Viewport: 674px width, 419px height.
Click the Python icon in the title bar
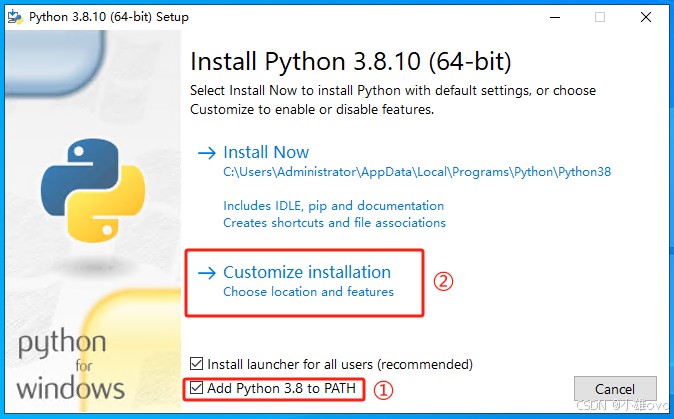[15, 17]
